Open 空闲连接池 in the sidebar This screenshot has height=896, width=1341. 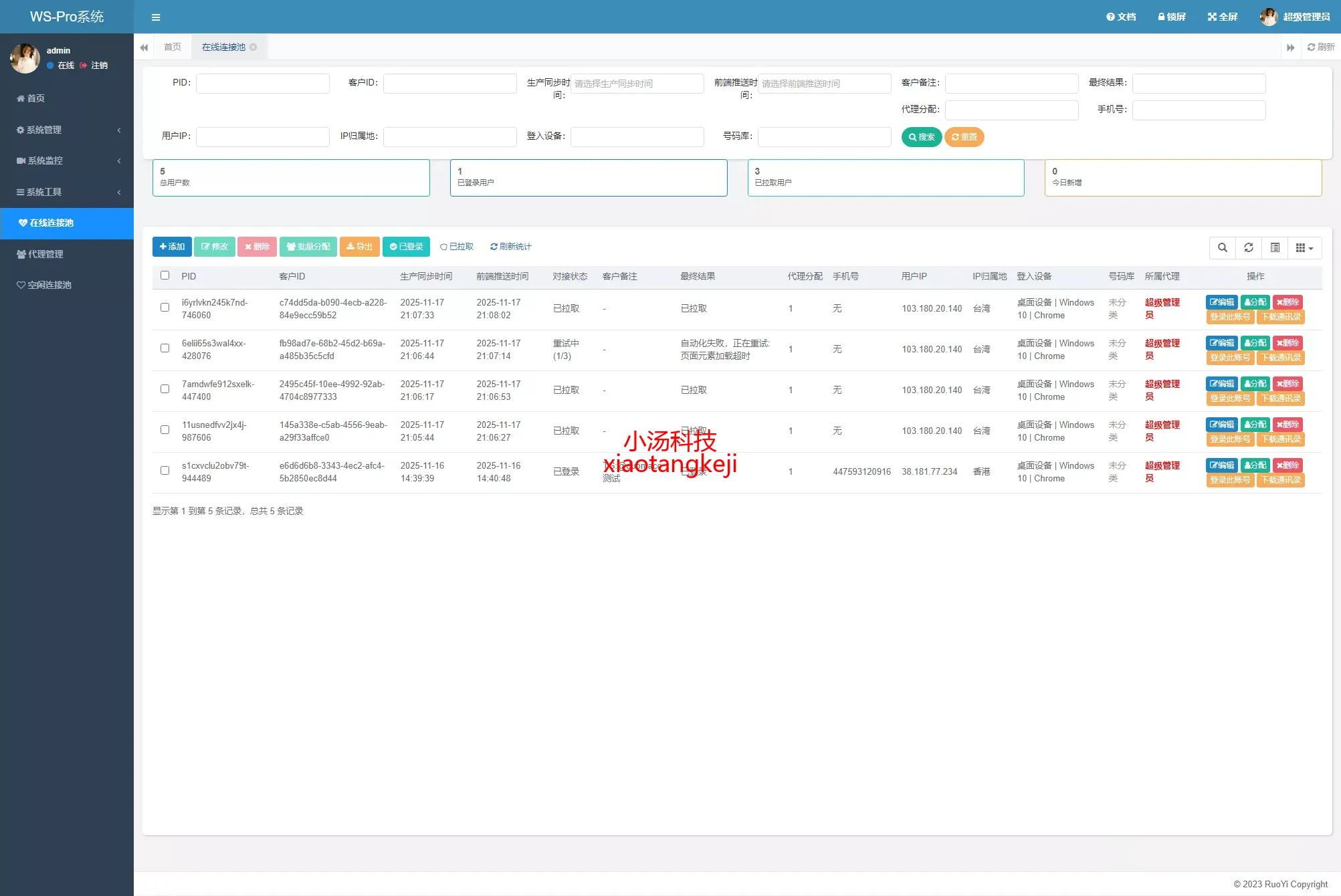(49, 285)
